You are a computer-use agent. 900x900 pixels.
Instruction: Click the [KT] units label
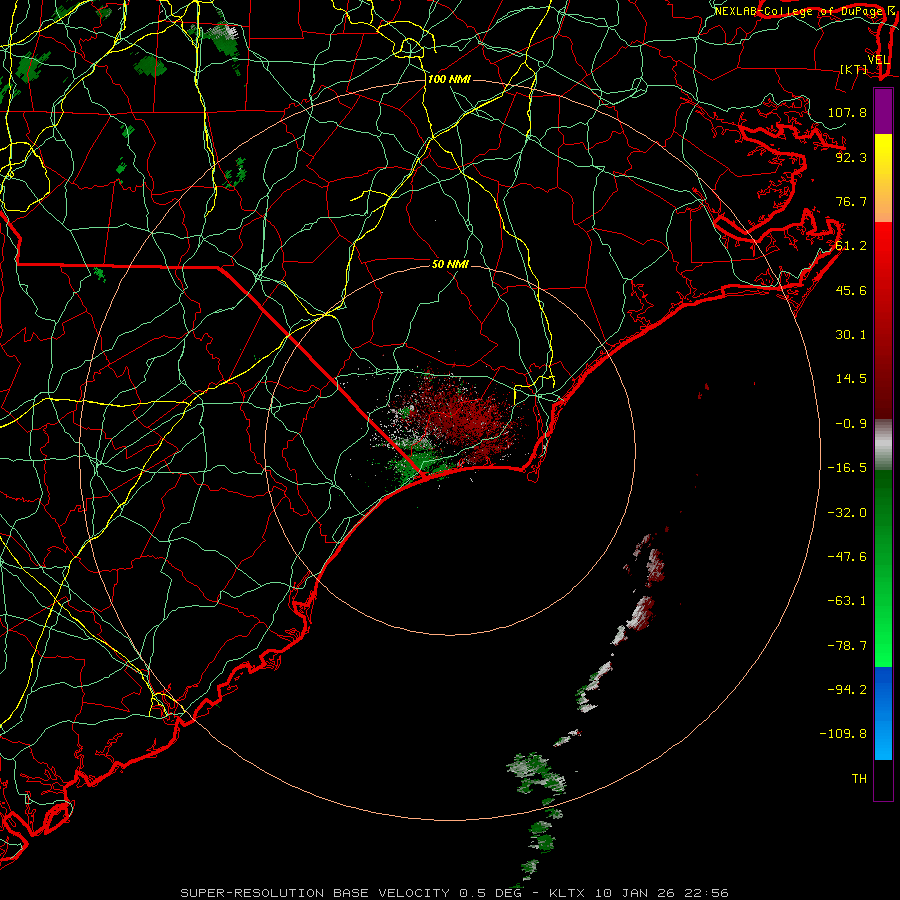854,69
